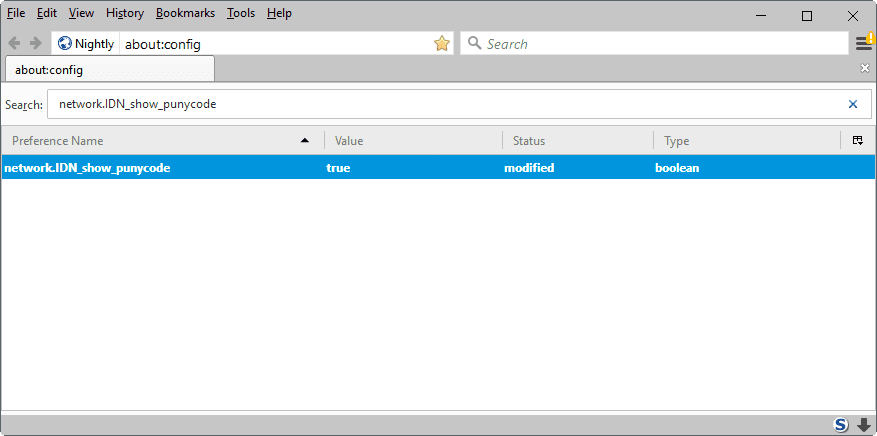The width and height of the screenshot is (877, 436).
Task: Open the View menu
Action: [x=82, y=13]
